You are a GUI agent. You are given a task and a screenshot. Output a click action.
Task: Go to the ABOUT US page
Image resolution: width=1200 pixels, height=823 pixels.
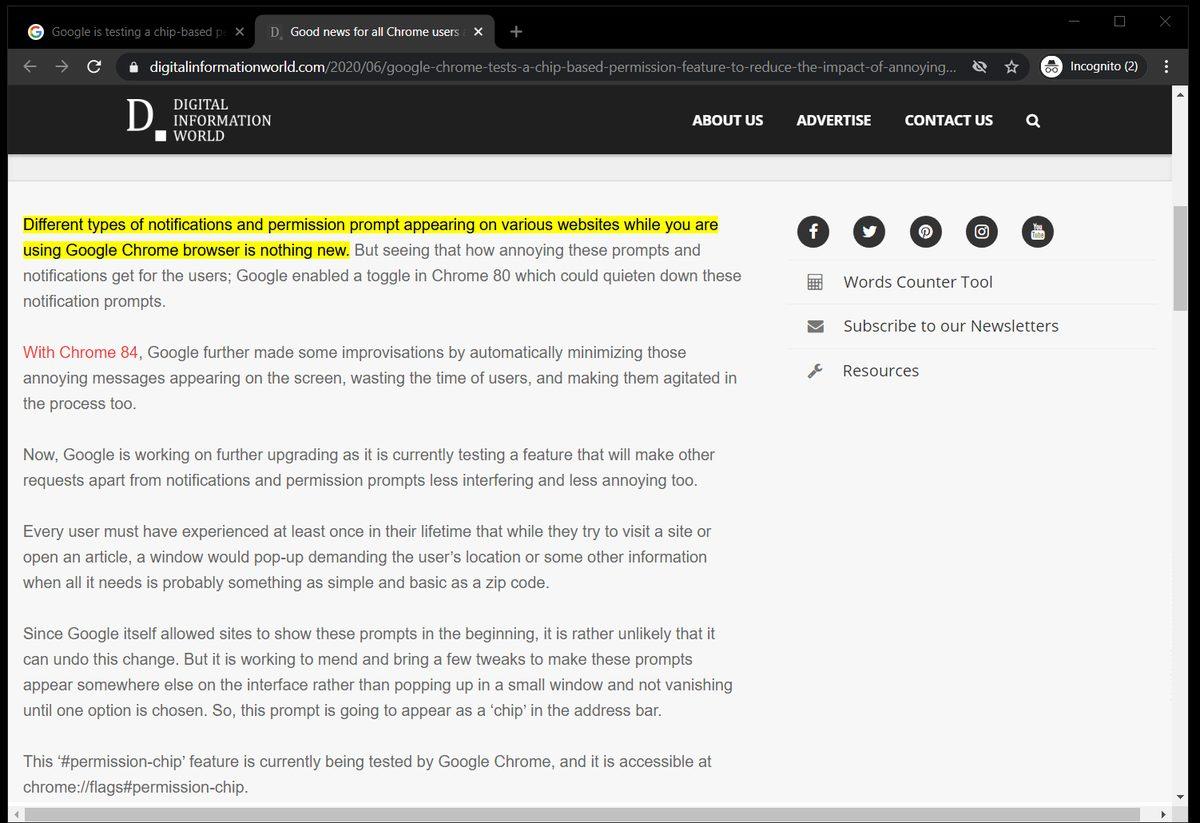(x=727, y=121)
